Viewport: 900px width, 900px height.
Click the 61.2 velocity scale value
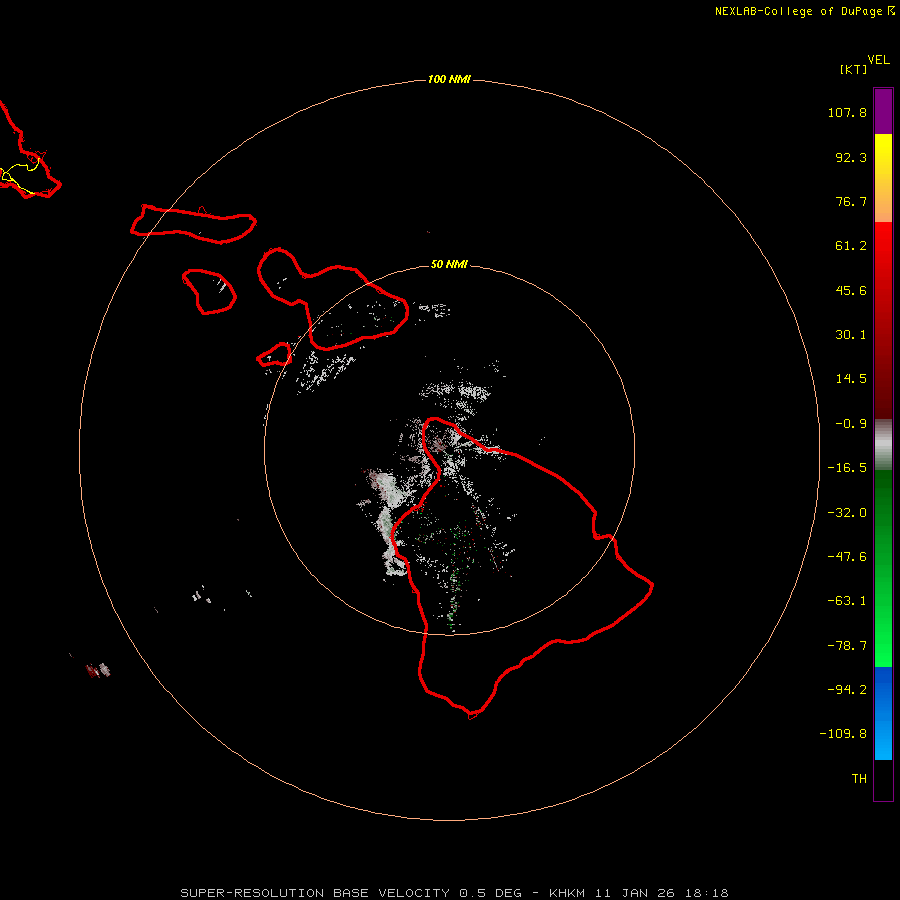851,246
